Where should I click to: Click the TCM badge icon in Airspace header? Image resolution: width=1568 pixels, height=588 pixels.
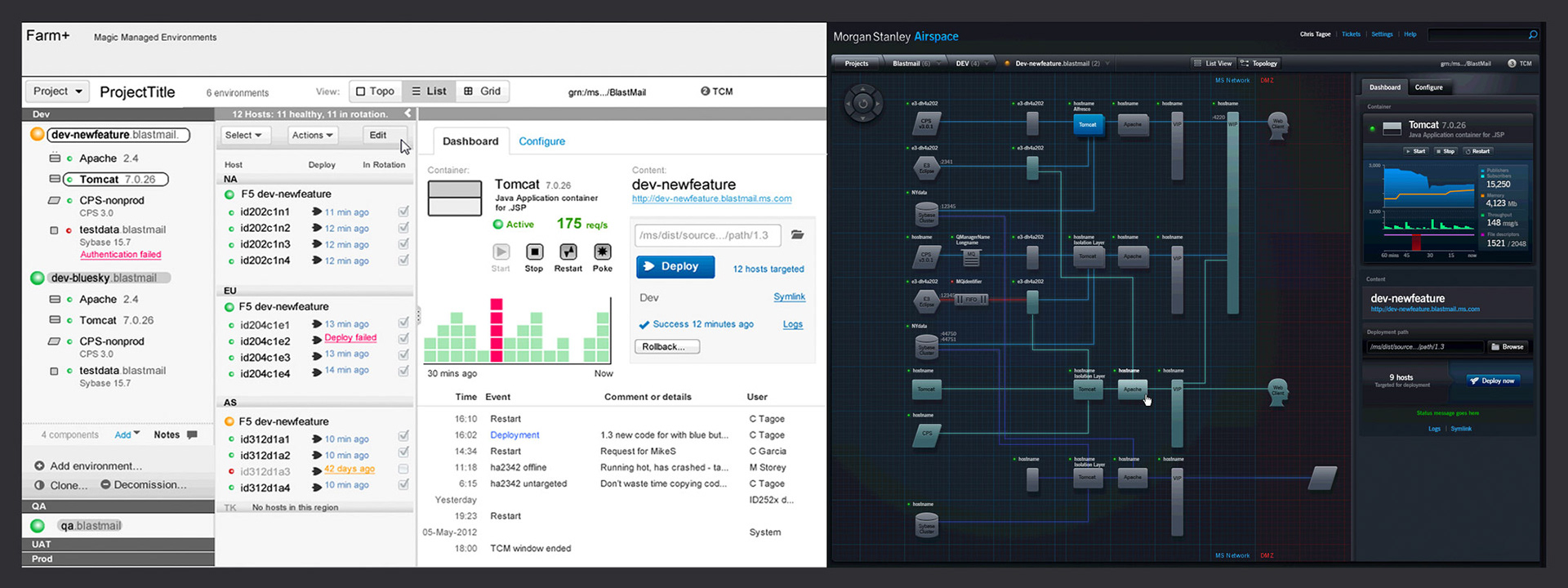coord(1512,63)
